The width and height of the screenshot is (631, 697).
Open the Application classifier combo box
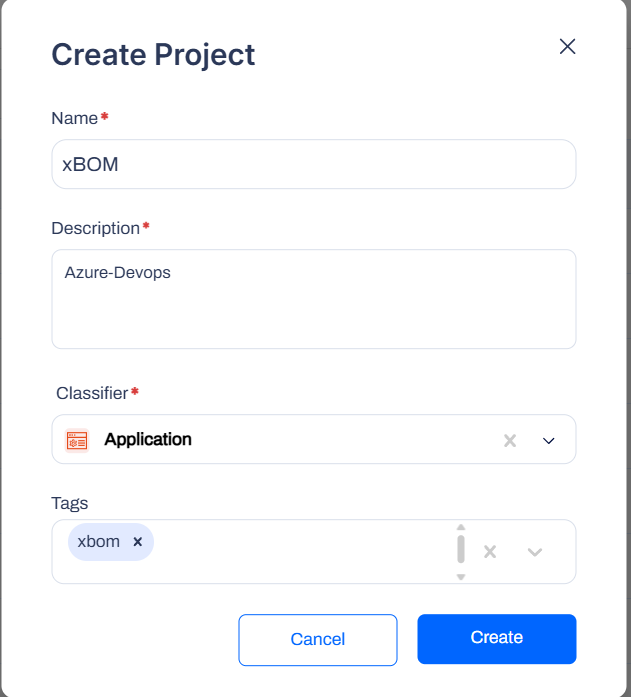coord(314,439)
